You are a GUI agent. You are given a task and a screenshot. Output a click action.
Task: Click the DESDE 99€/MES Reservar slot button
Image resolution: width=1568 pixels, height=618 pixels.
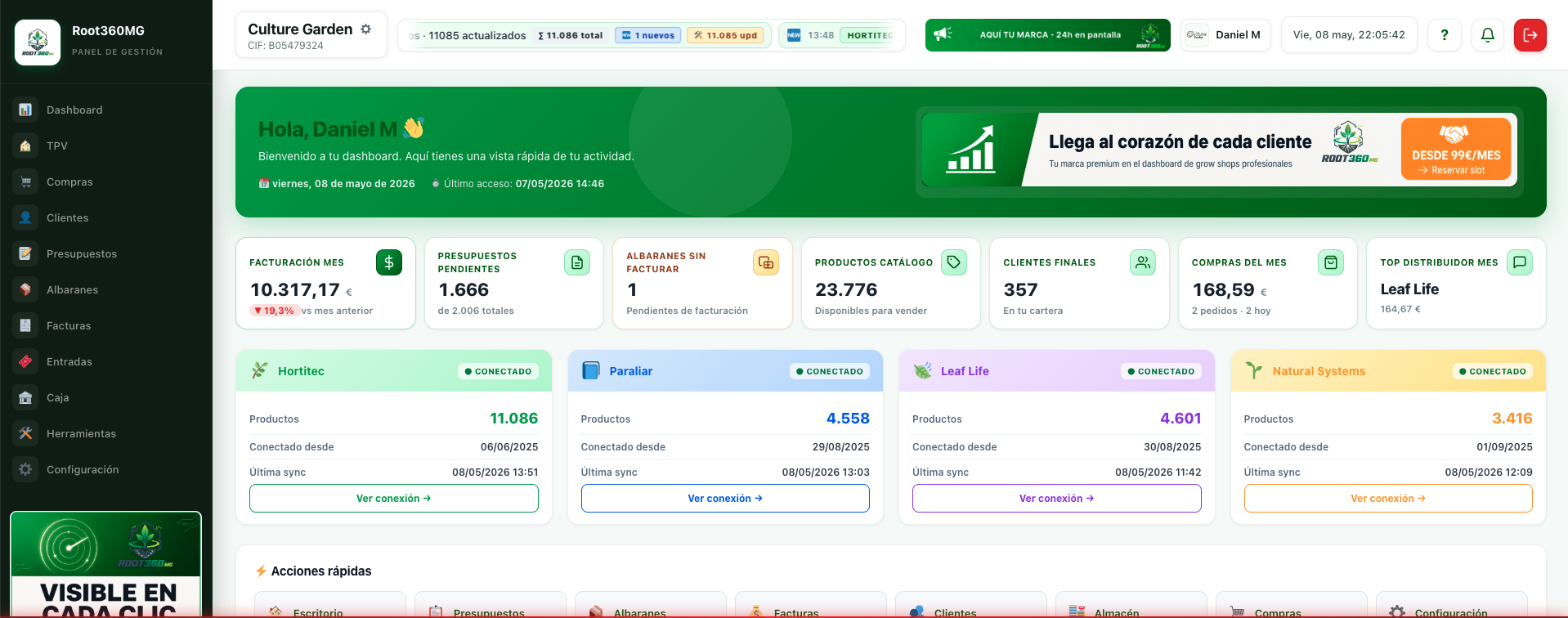click(1456, 149)
